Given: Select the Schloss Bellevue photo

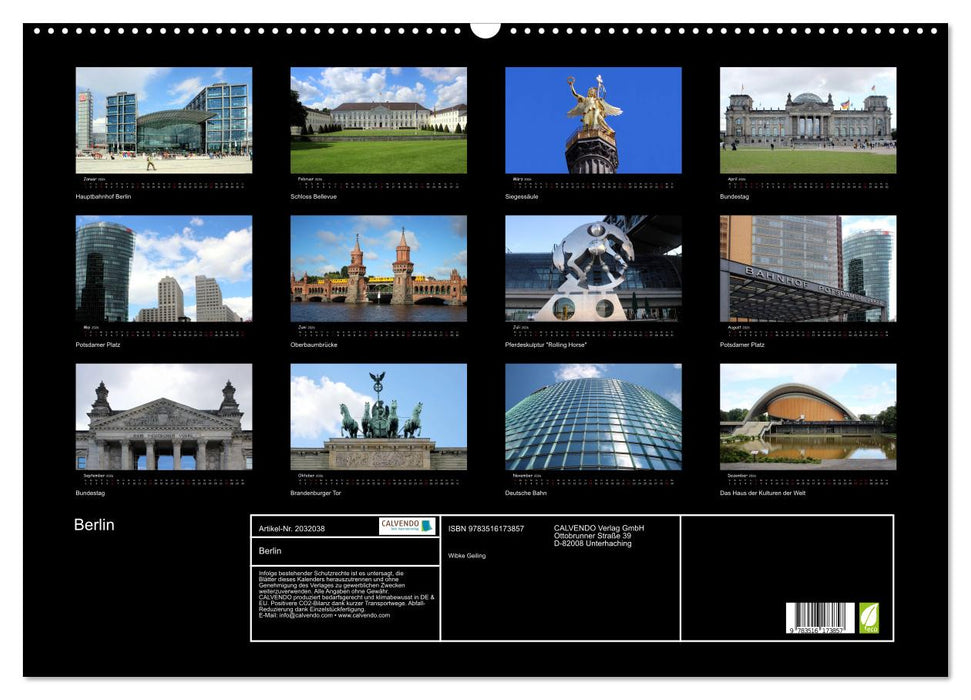Looking at the screenshot, I should pyautogui.click(x=378, y=120).
